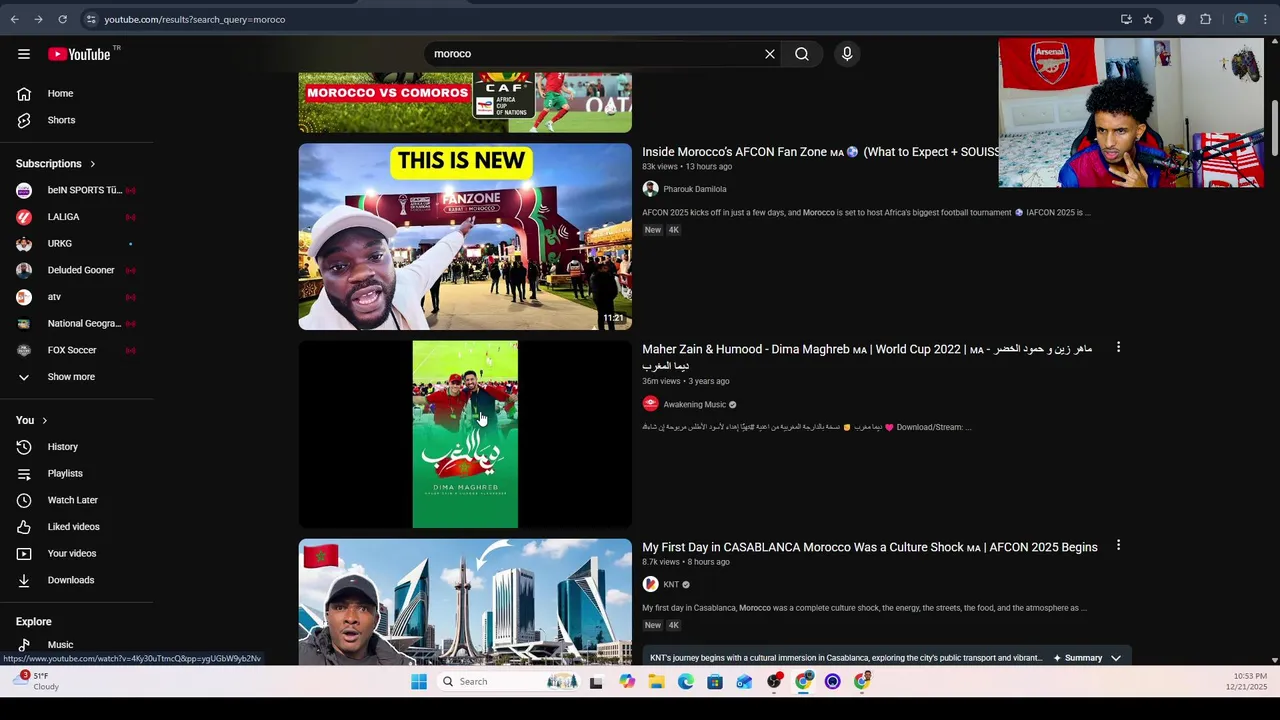Go forward in the browser
The height and width of the screenshot is (720, 1280).
pyautogui.click(x=38, y=19)
